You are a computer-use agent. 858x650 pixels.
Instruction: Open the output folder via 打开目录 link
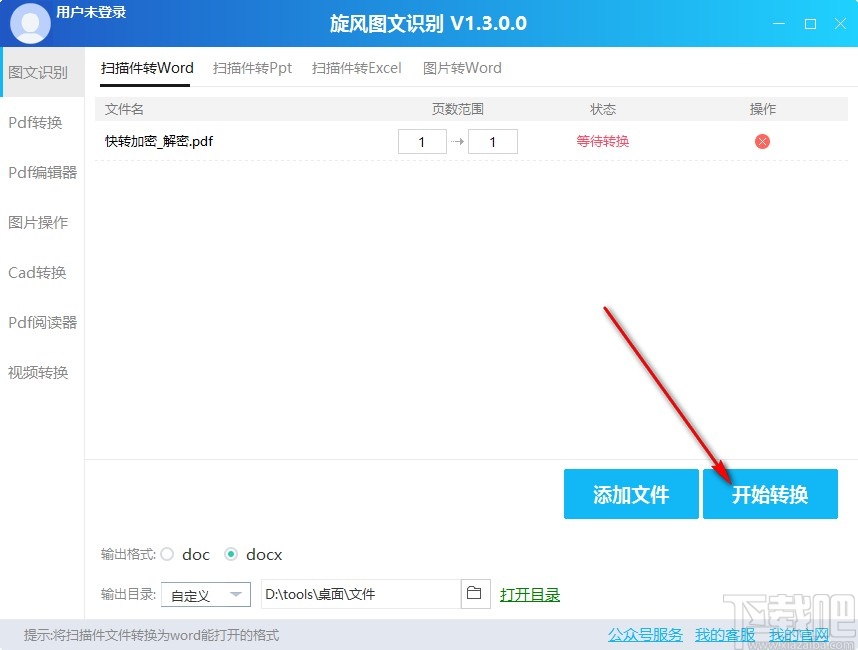530,593
